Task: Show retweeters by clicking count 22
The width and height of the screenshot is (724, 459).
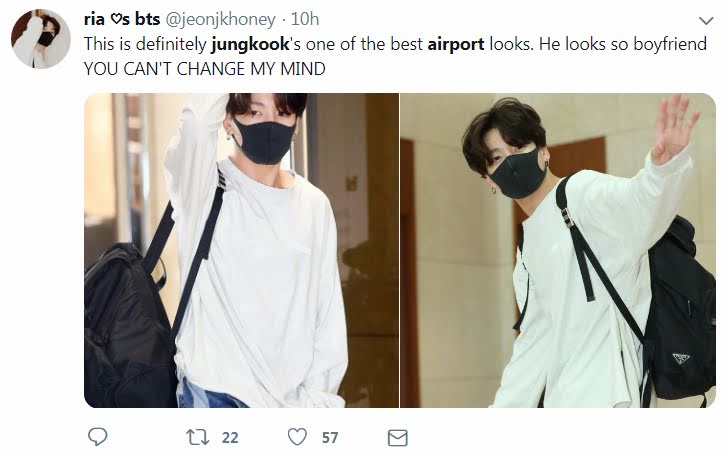Action: pyautogui.click(x=230, y=437)
